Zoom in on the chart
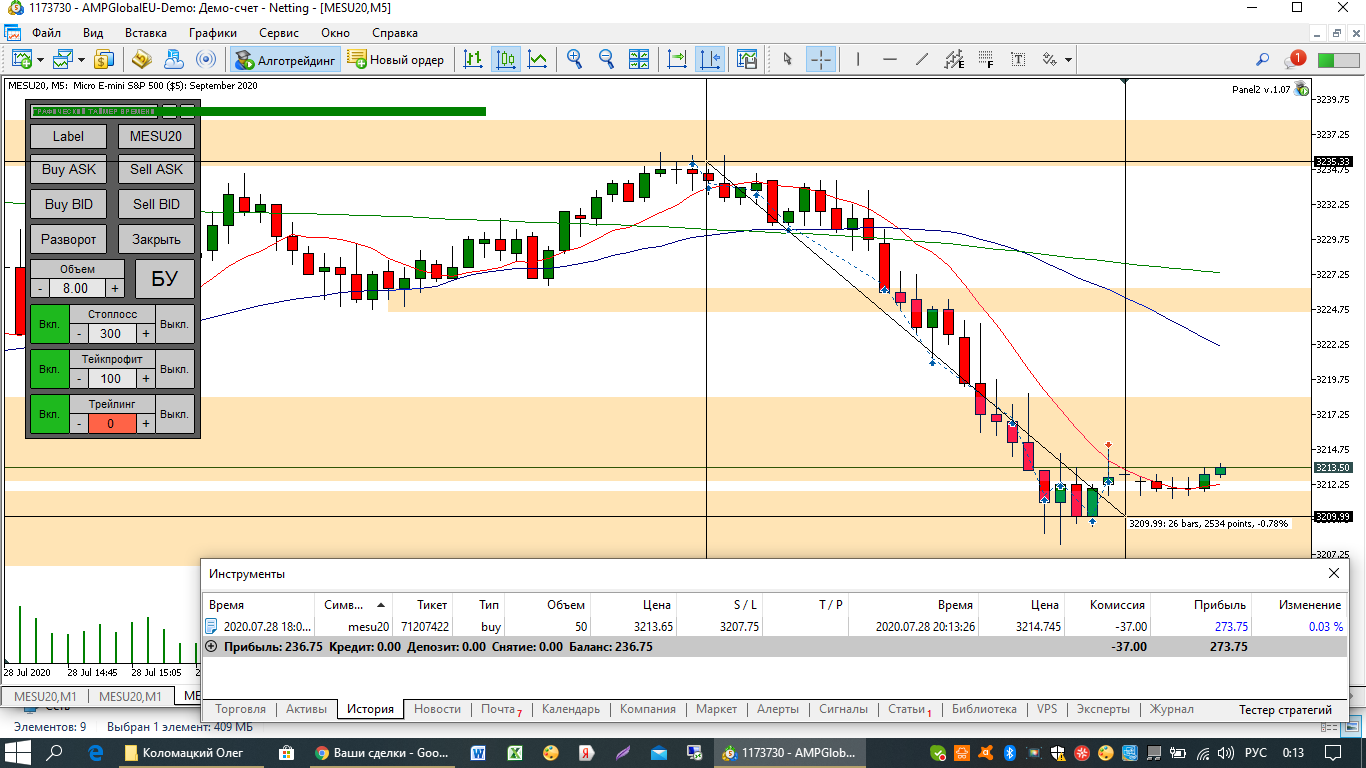1366x768 pixels. coord(574,59)
